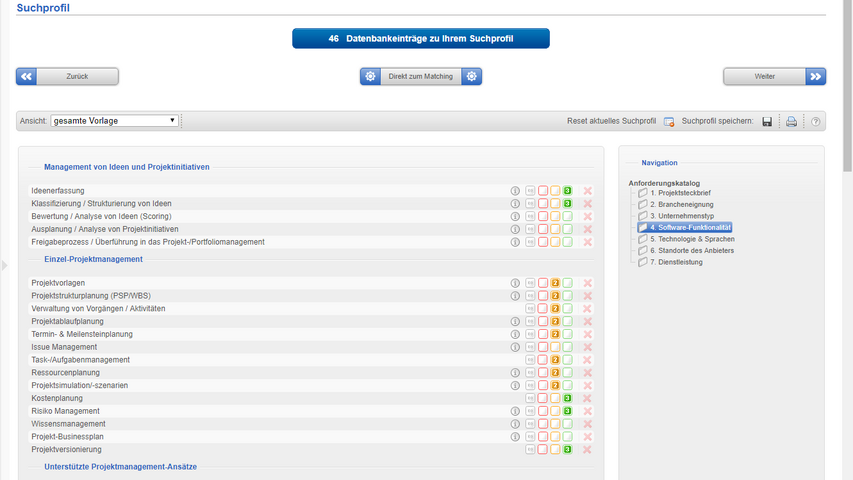853x480 pixels.
Task: Click the save search profile disk icon
Action: tap(767, 121)
